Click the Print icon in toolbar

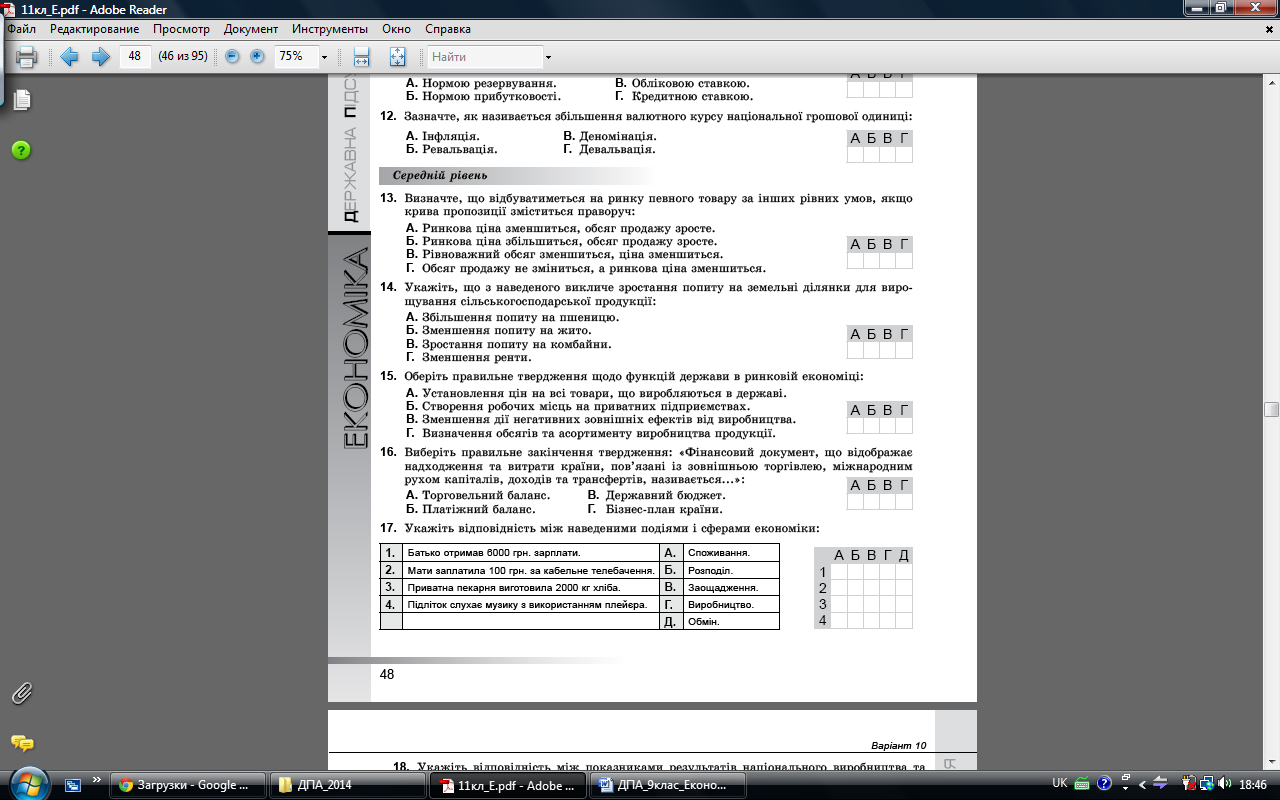(x=27, y=57)
